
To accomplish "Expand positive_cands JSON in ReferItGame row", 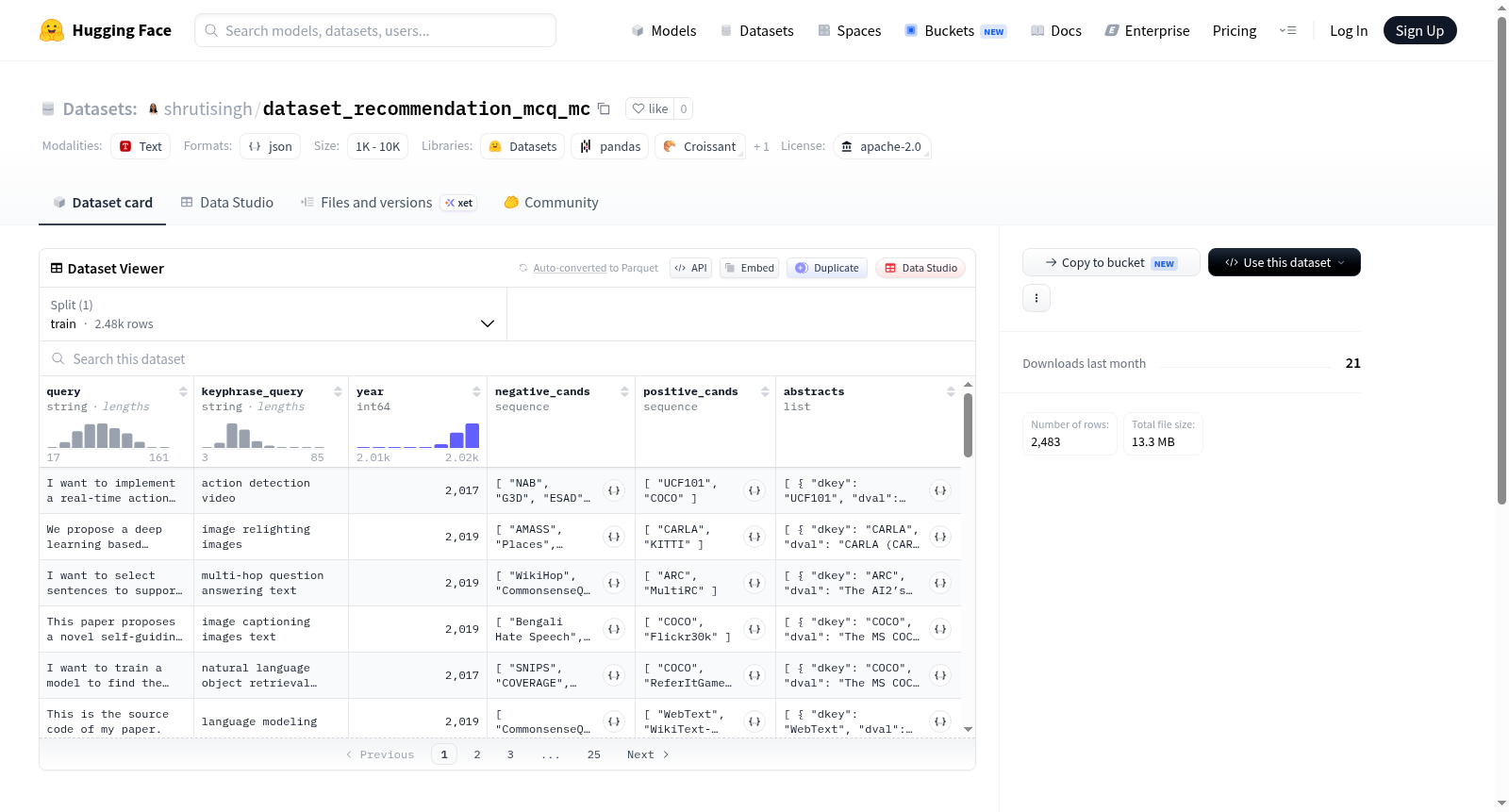I will [x=754, y=675].
